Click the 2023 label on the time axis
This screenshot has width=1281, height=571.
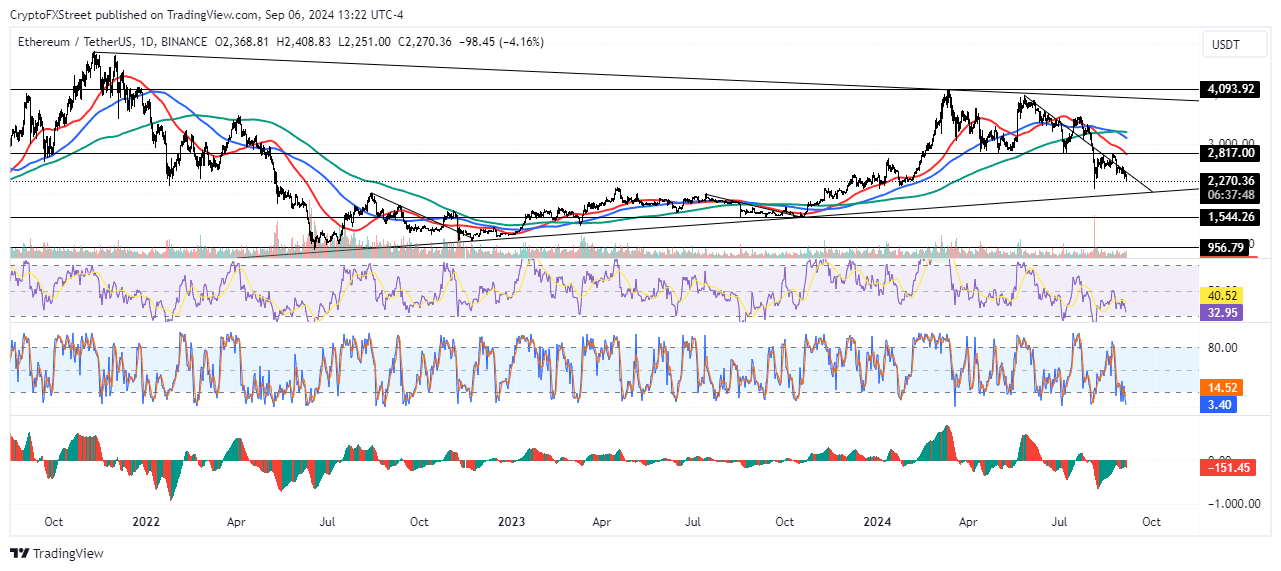coord(511,522)
